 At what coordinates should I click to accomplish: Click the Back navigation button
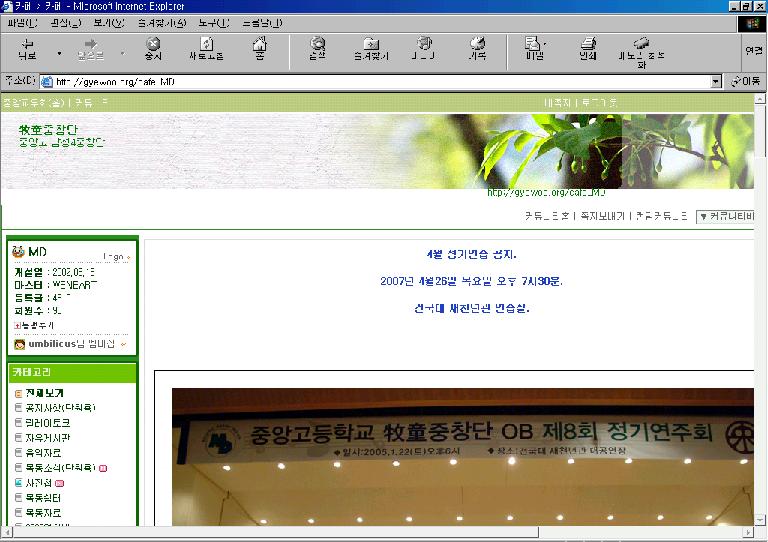27,48
